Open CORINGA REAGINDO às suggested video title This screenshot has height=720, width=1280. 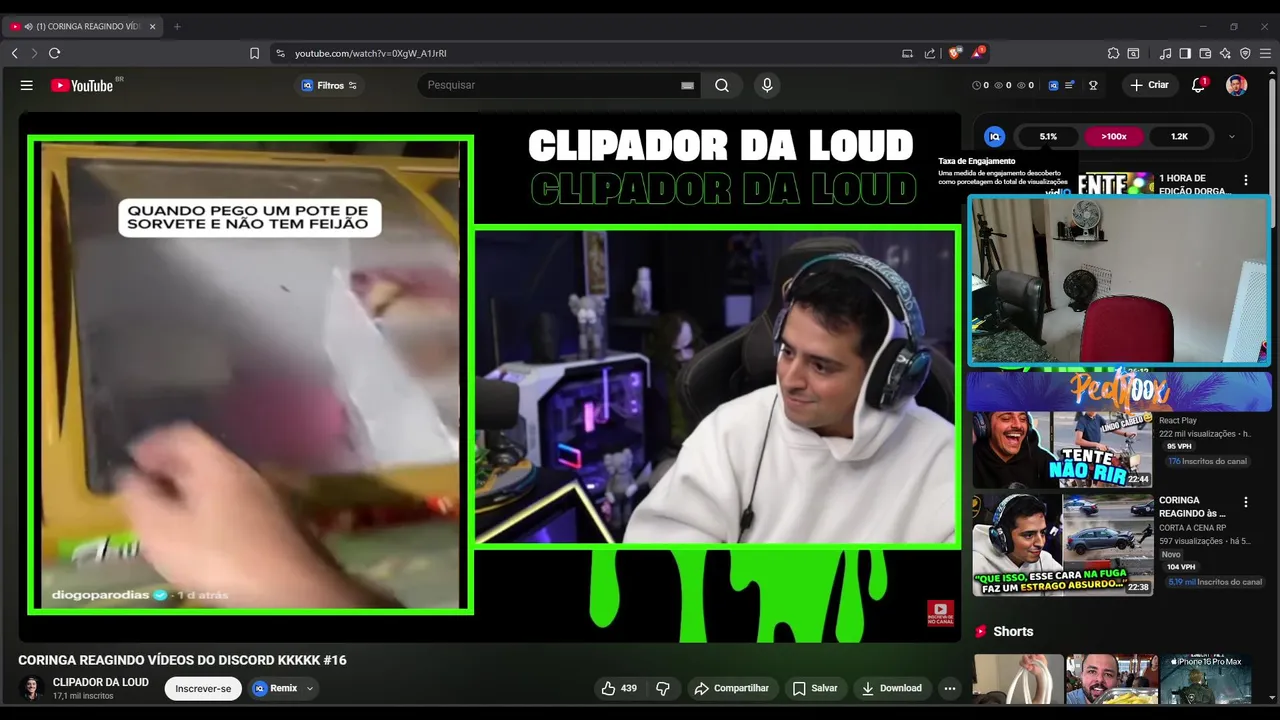(x=1192, y=506)
